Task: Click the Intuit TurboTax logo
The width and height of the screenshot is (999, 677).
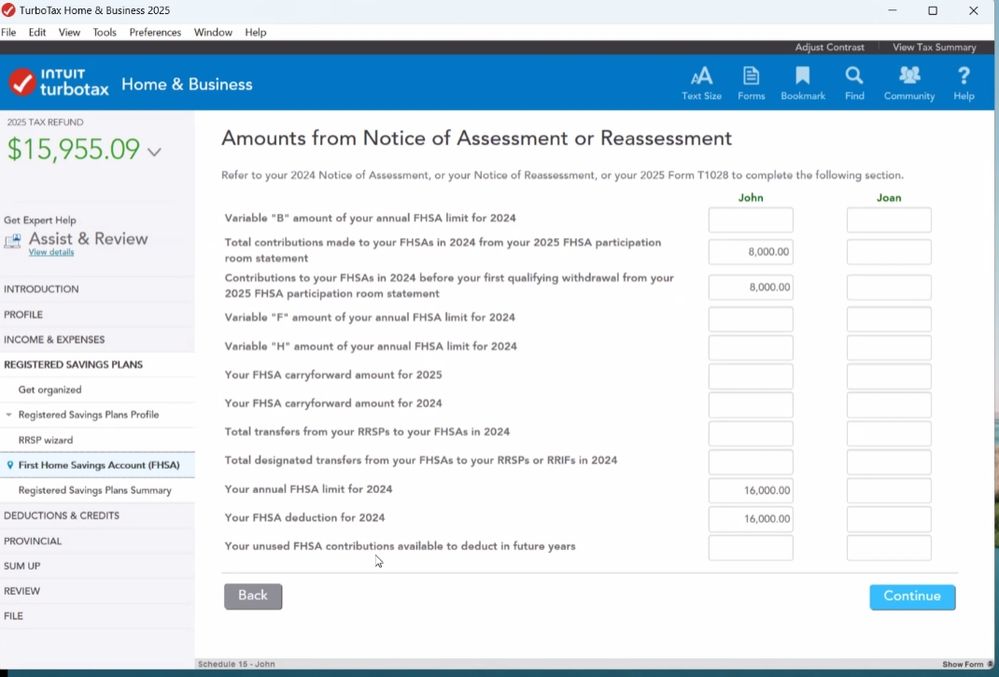Action: pyautogui.click(x=58, y=84)
